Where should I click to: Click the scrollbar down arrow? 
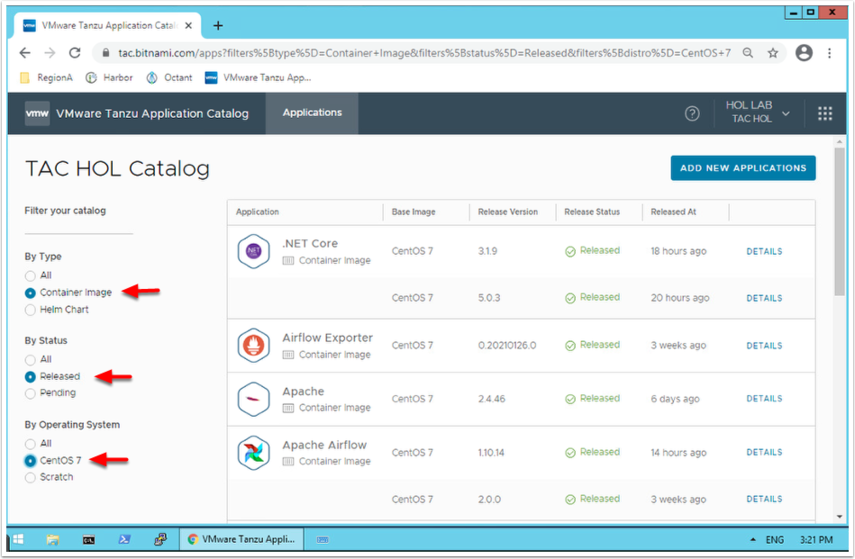[x=839, y=516]
